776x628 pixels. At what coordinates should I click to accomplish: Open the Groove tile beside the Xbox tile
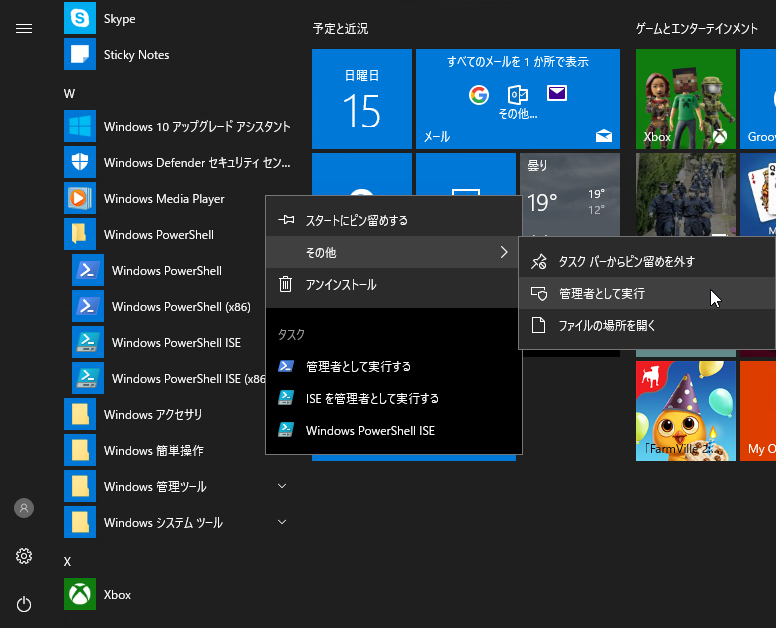click(758, 98)
